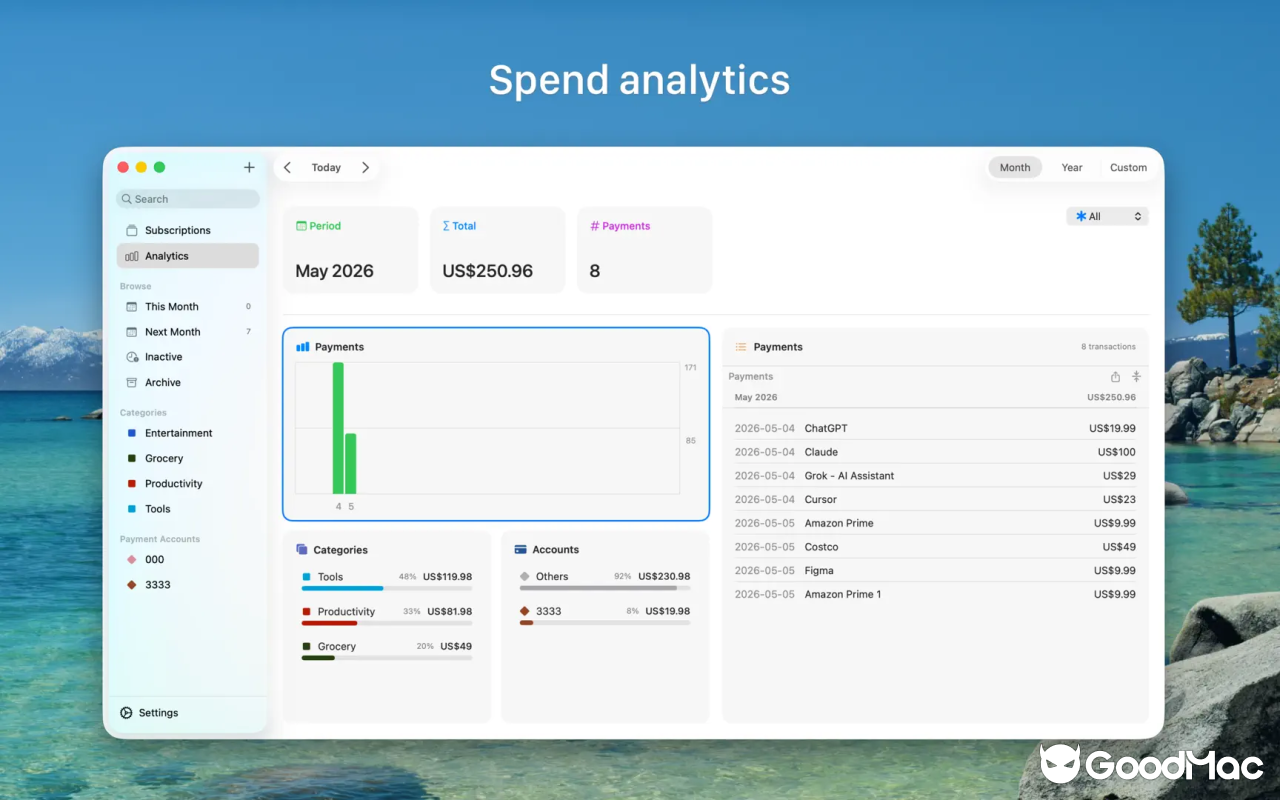Select the Figma payment row
Screen dimensions: 1280x800
(x=935, y=571)
